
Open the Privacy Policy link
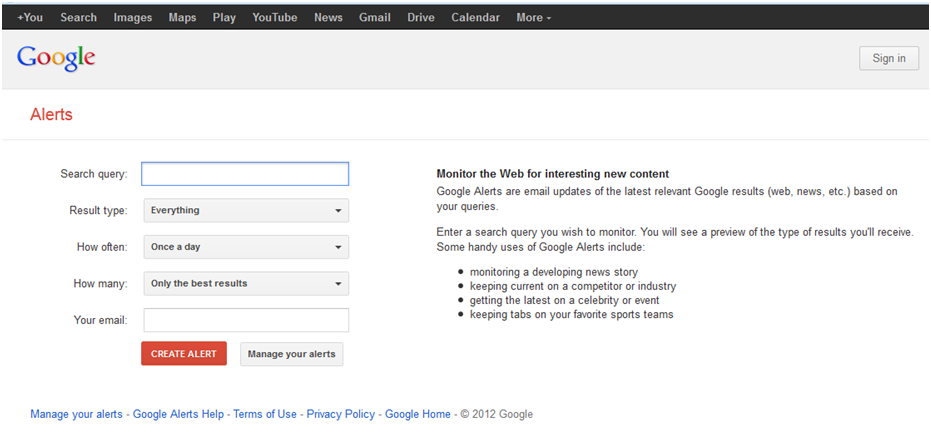[x=341, y=415]
